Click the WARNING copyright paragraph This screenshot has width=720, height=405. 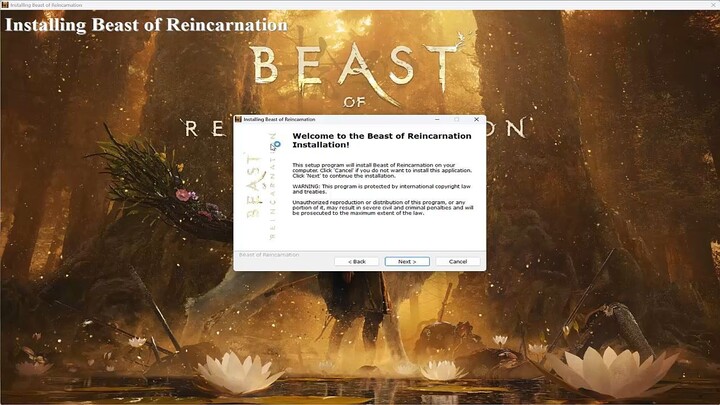[x=381, y=189]
